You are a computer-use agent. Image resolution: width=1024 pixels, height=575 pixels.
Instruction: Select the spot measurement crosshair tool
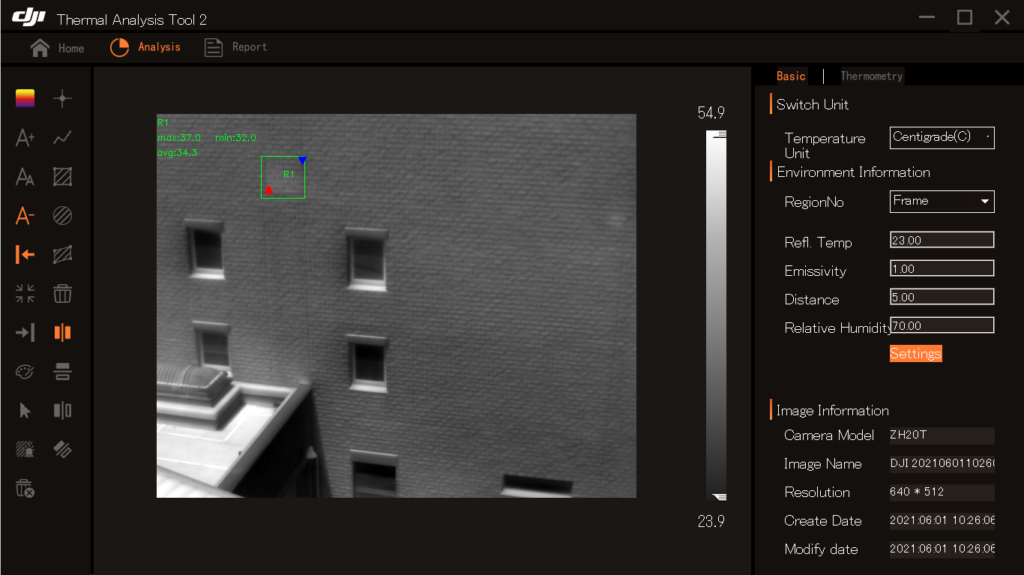pos(62,98)
